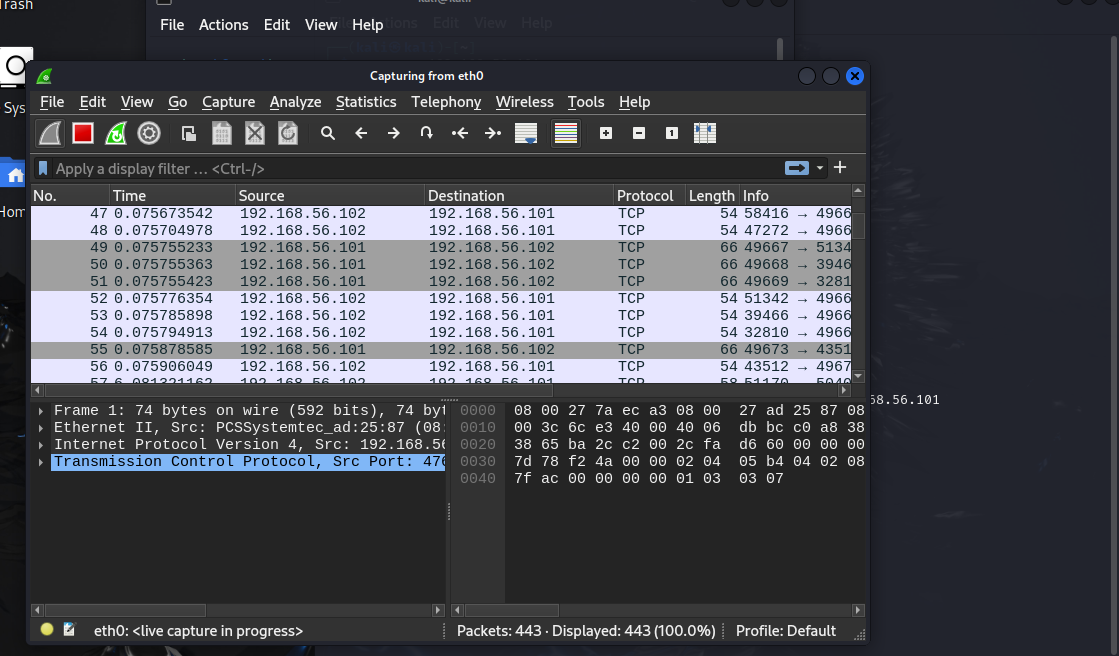Zoom in the main window text
This screenshot has height=656, width=1119.
pyautogui.click(x=606, y=133)
